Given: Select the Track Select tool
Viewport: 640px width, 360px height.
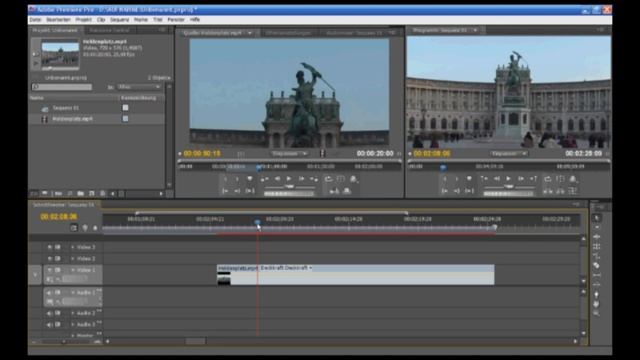Looking at the screenshot, I should click(x=596, y=227).
